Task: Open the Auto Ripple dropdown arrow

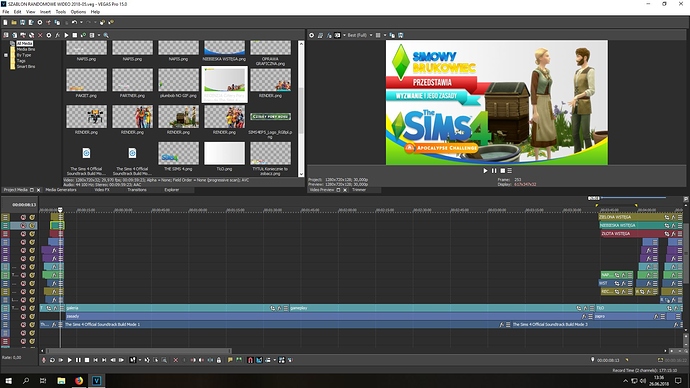Action: 274,360
